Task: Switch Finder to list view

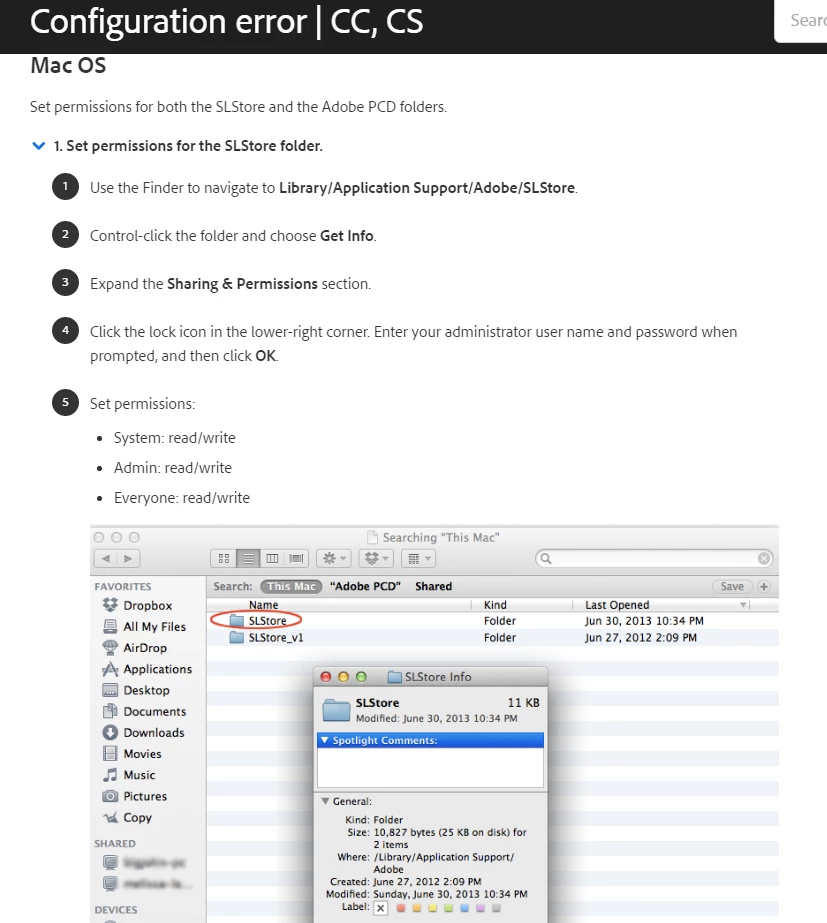Action: (248, 559)
